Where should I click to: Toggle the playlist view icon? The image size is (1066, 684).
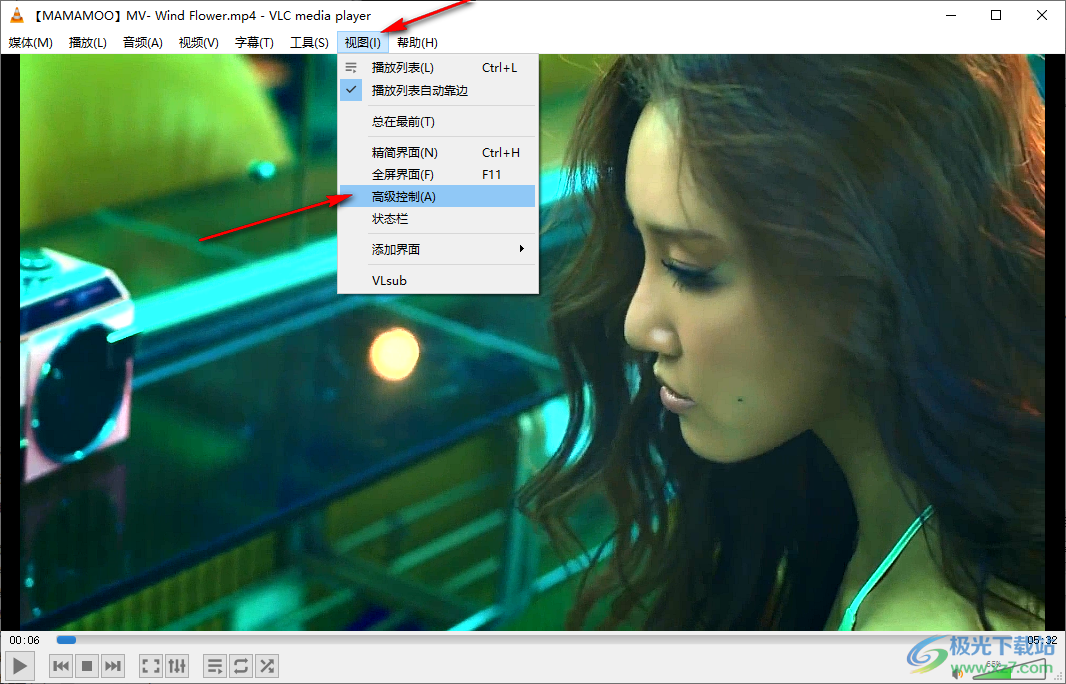215,666
